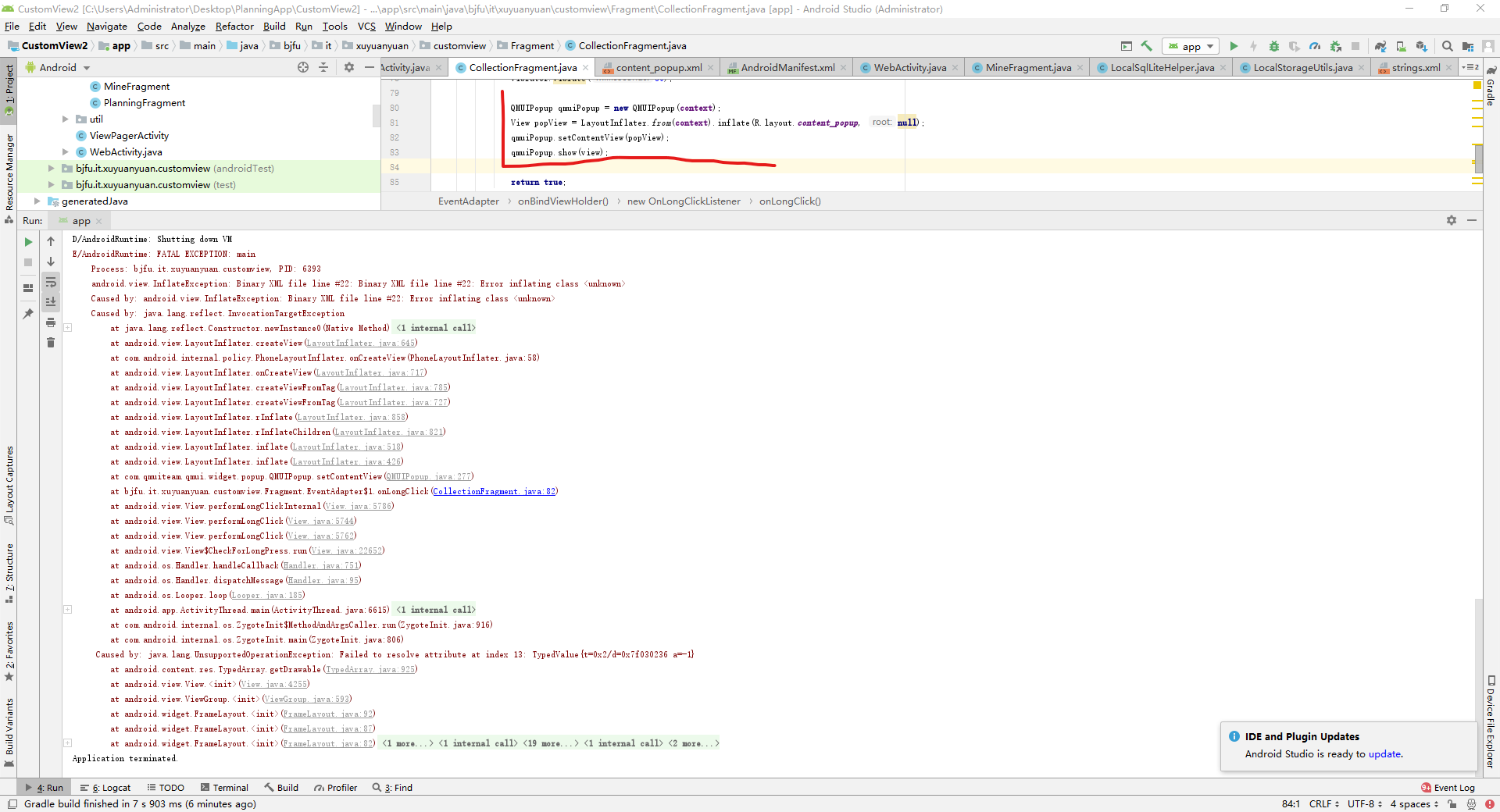This screenshot has height=812, width=1500.
Task: Click the update link in notification
Action: tap(1384, 754)
